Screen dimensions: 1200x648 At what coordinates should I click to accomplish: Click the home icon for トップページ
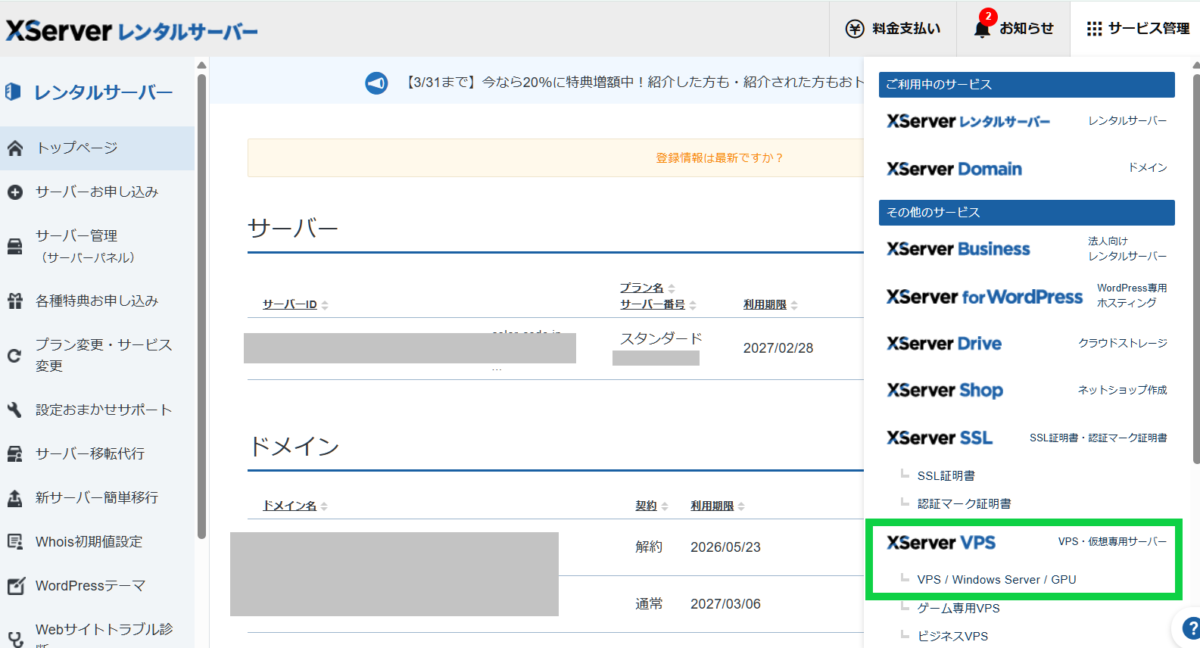15,148
